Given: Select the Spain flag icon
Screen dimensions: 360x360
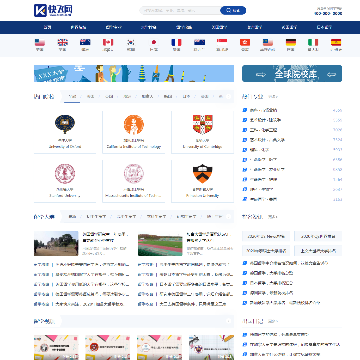Looking at the screenshot, I should [336, 42].
